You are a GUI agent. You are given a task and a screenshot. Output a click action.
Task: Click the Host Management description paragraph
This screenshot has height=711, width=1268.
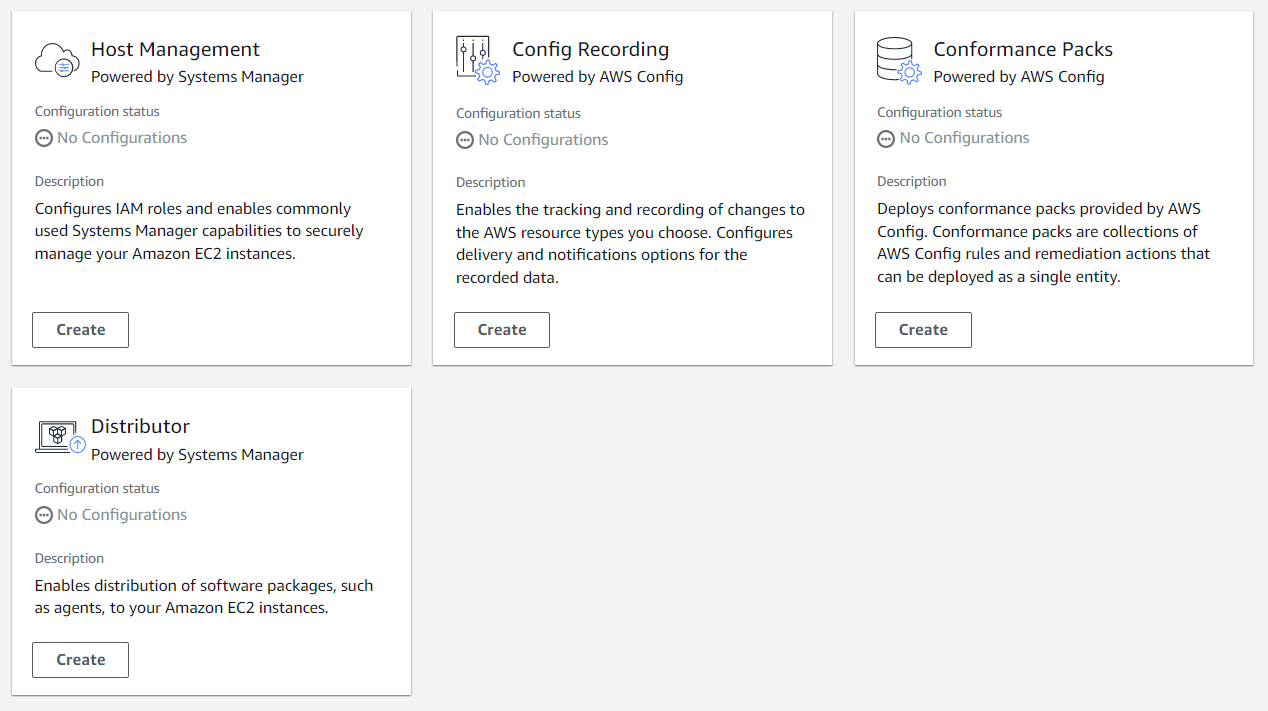coord(199,231)
